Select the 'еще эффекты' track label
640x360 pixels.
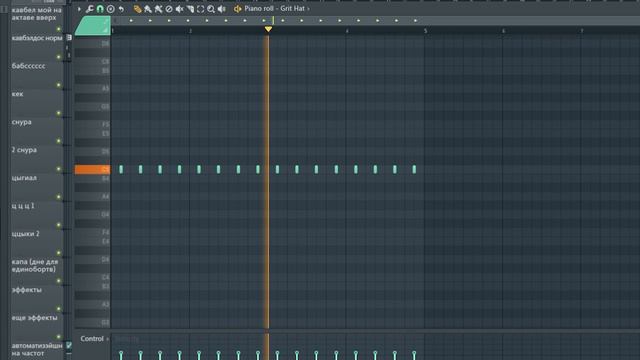tap(34, 318)
